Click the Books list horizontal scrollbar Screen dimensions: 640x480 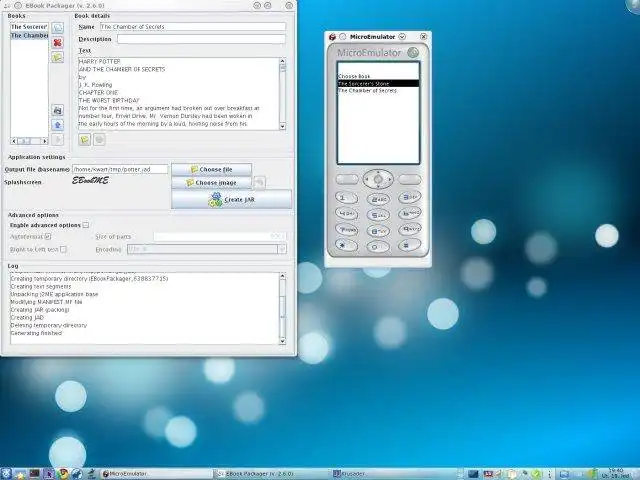tap(29, 141)
